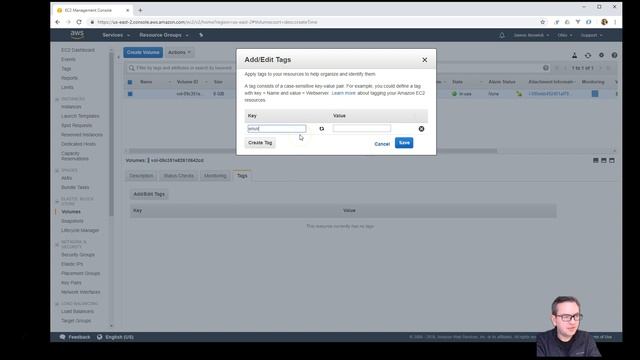Screen dimensions: 640x360
Task: Open the table settings gear icon
Action: (x=601, y=55)
